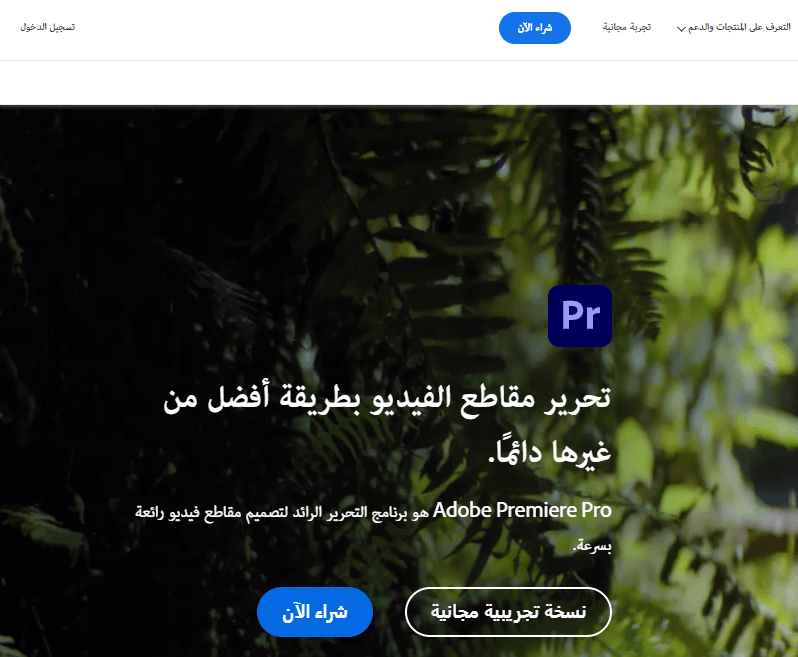The height and width of the screenshot is (657, 798).
Task: Click the word الفيديو in the main headline
Action: pos(410,398)
